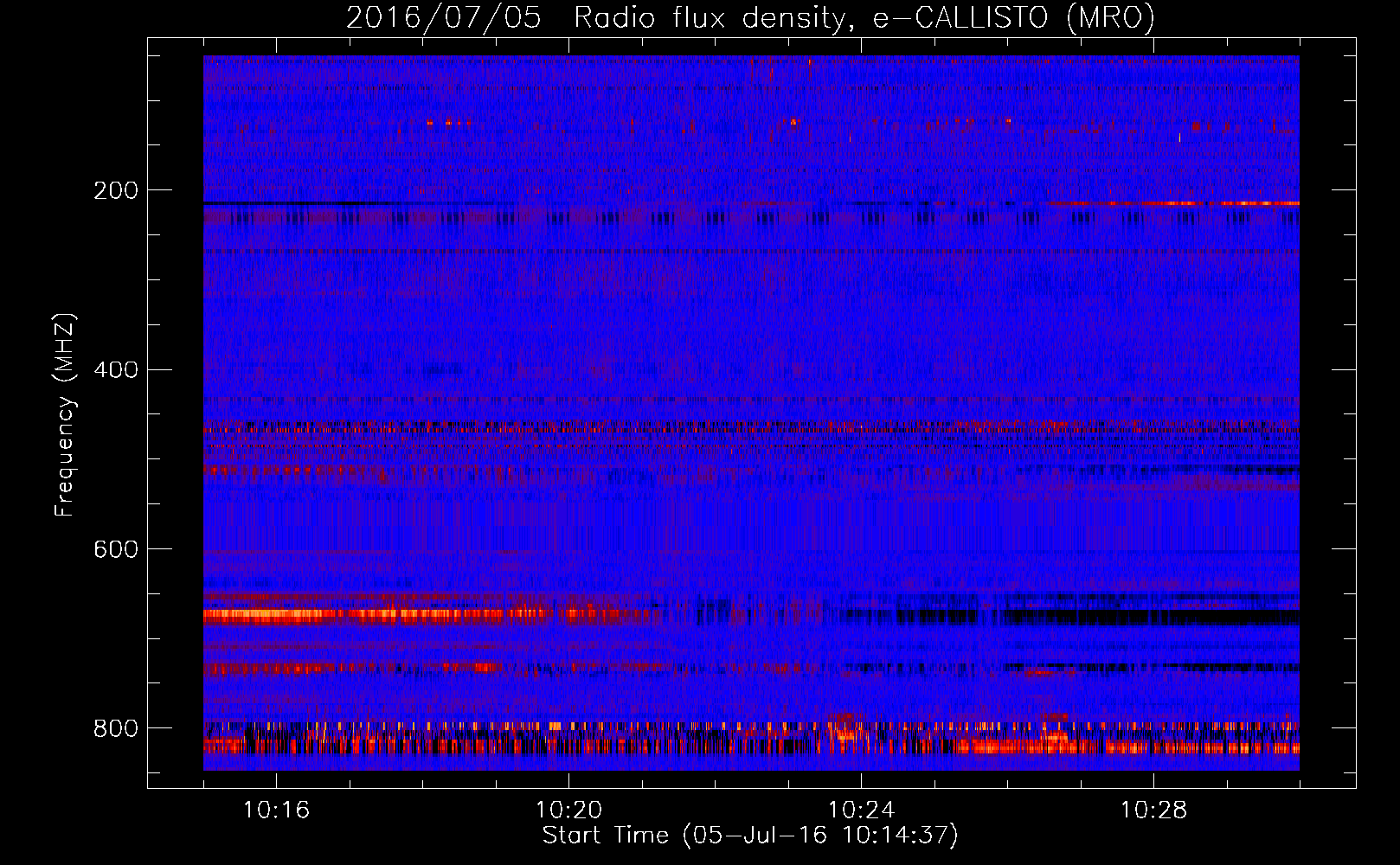
Task: Click the 600 frequency tick label
Action: pos(115,549)
